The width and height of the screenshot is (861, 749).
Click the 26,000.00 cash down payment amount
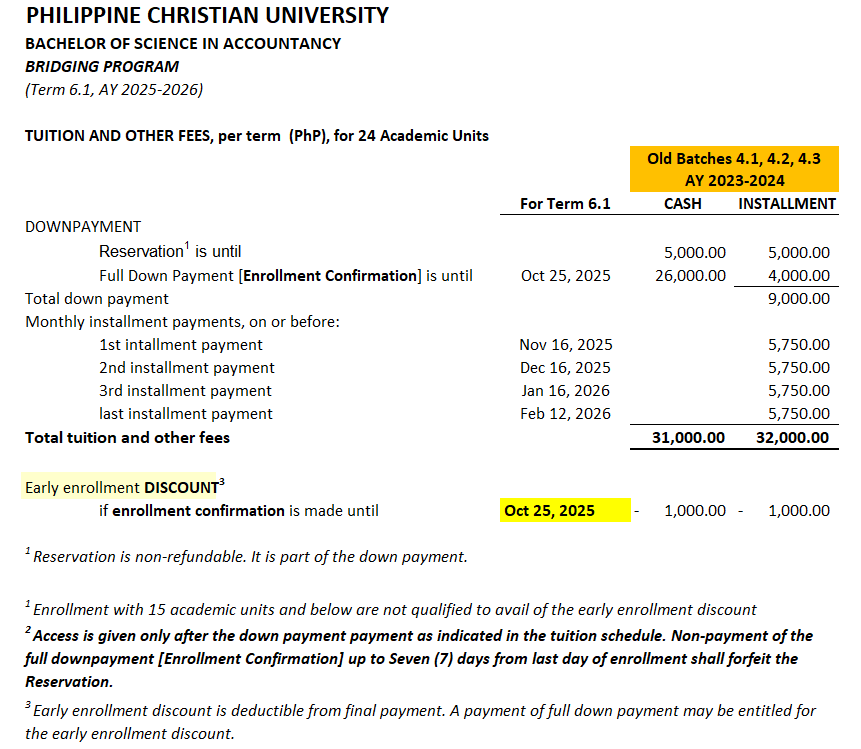(690, 276)
